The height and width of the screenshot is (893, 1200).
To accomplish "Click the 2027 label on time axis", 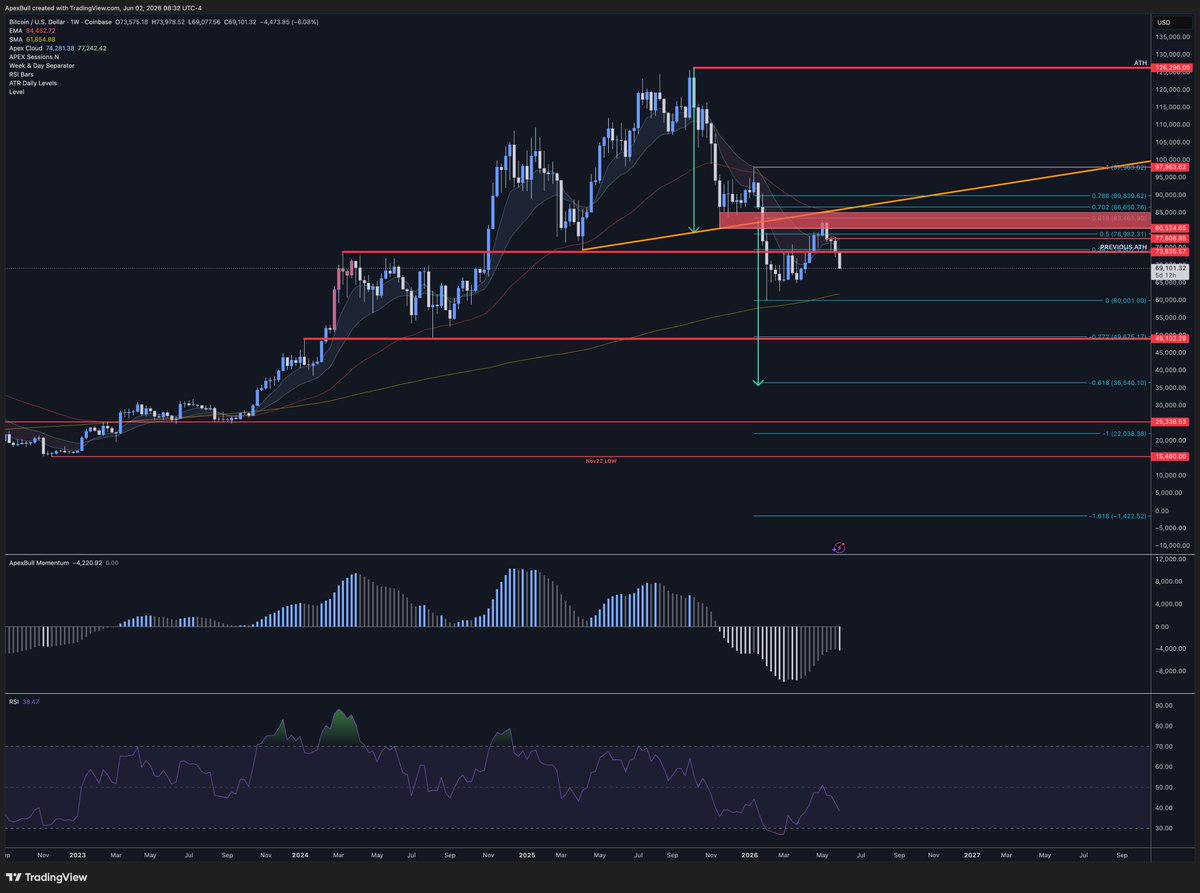I will (971, 856).
